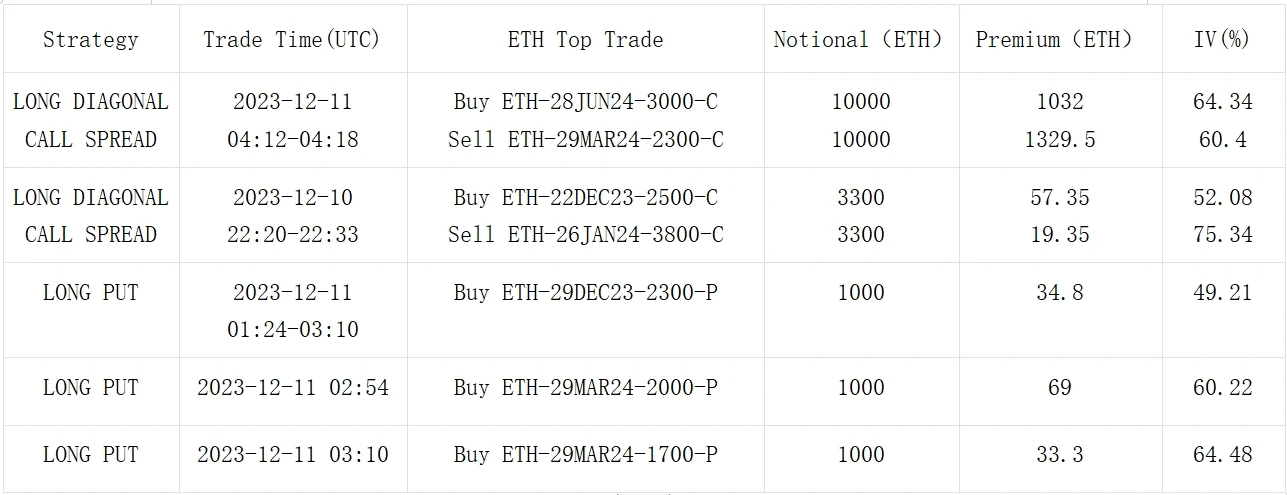This screenshot has width=1287, height=495.
Task: Select the Trade Time(UTC) header cell
Action: [x=292, y=40]
